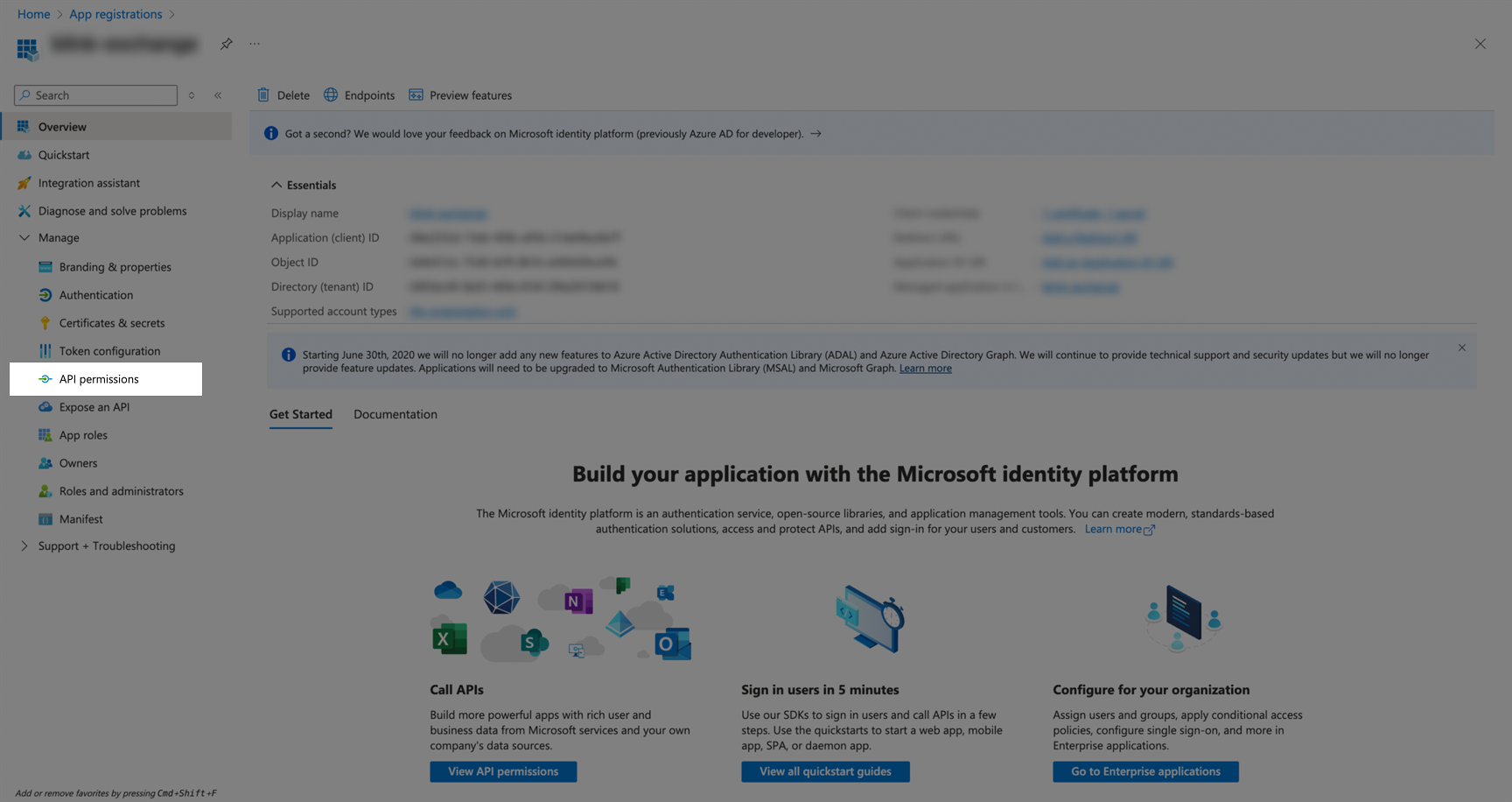1512x802 pixels.
Task: Close the app registration blade
Action: click(1480, 44)
